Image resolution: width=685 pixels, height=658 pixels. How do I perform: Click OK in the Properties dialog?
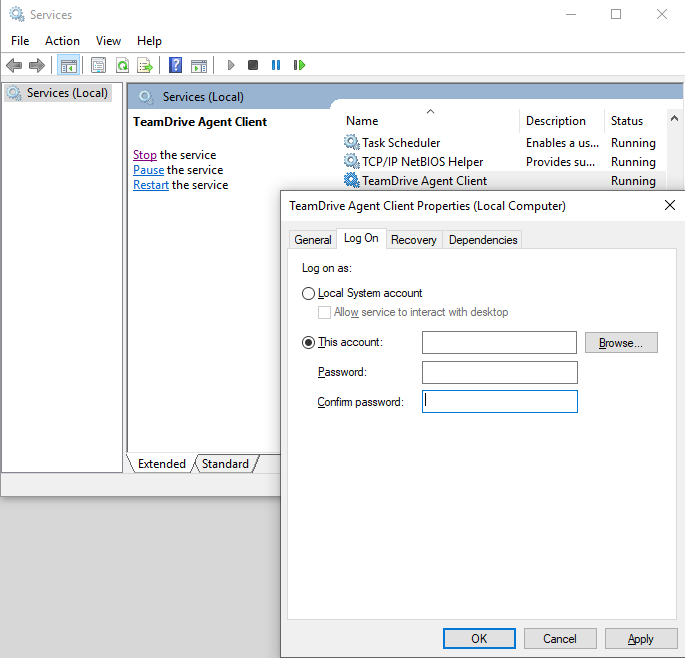479,639
